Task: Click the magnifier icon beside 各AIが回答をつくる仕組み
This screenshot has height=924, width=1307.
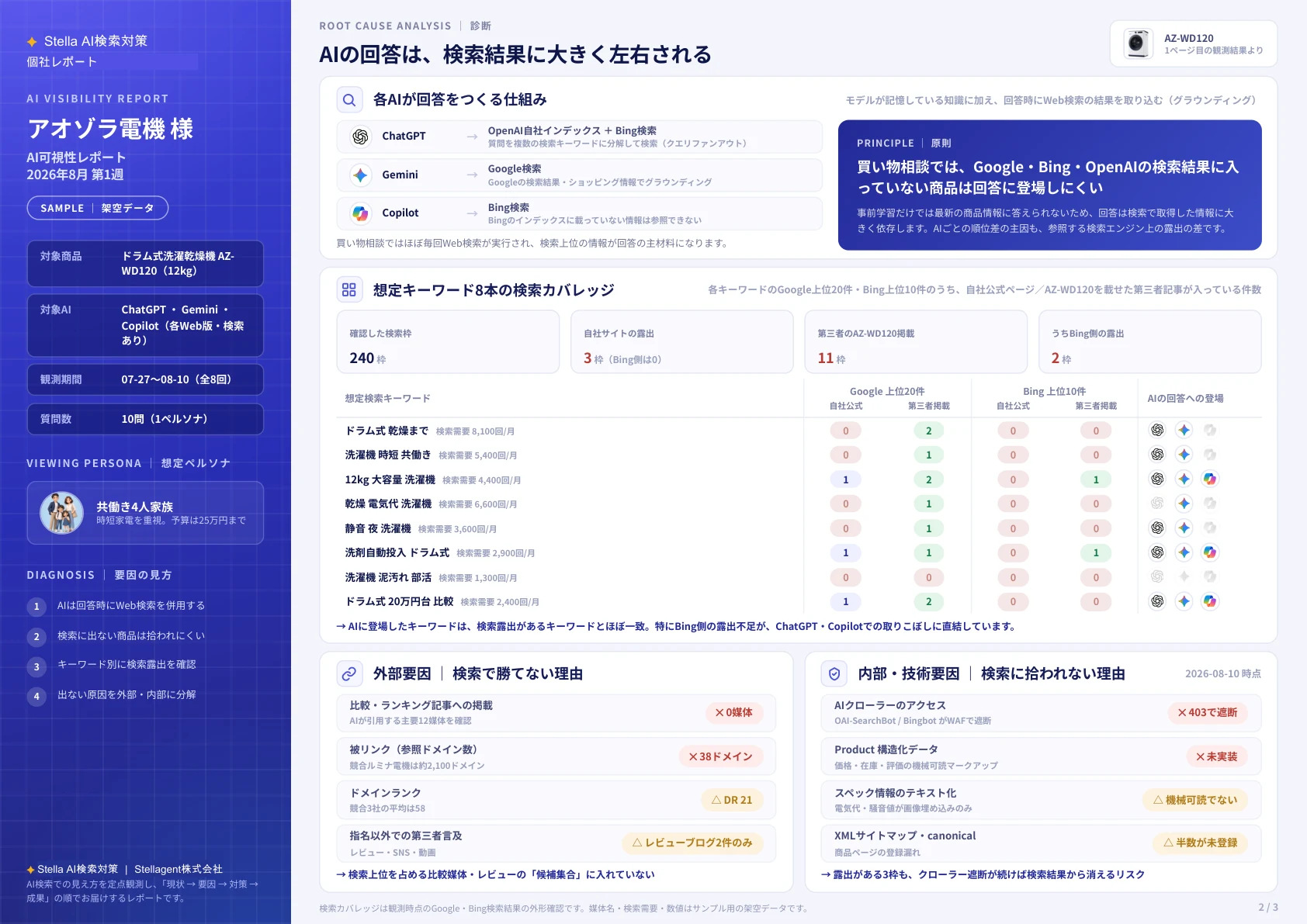Action: [349, 100]
